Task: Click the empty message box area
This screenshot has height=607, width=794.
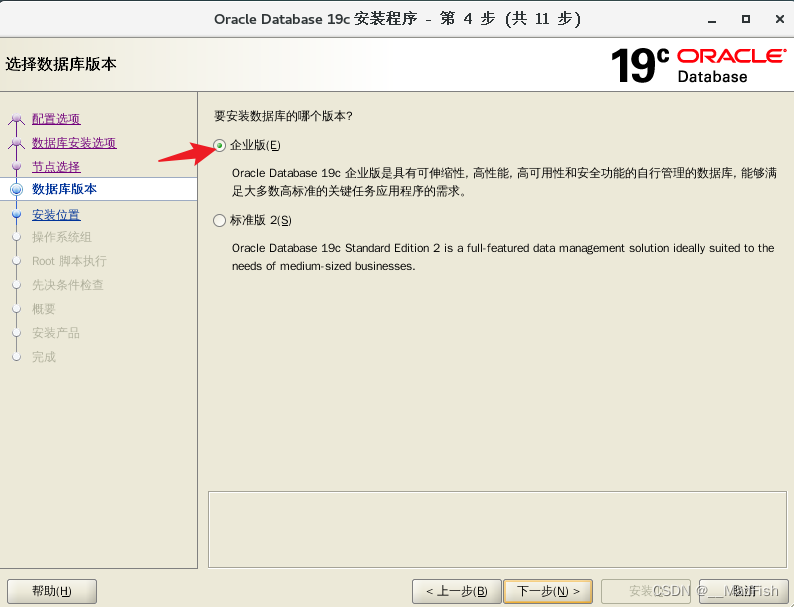Action: [497, 530]
